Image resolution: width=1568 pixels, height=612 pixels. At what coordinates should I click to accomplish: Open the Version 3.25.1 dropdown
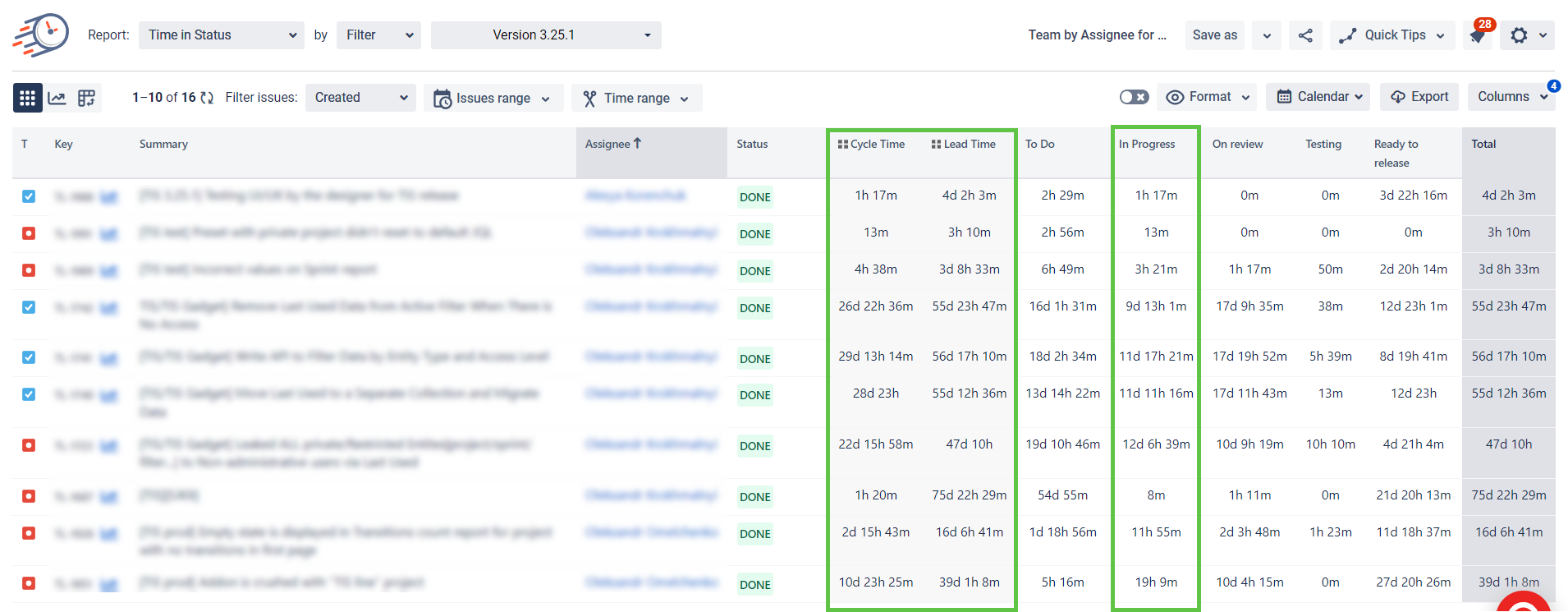point(546,35)
